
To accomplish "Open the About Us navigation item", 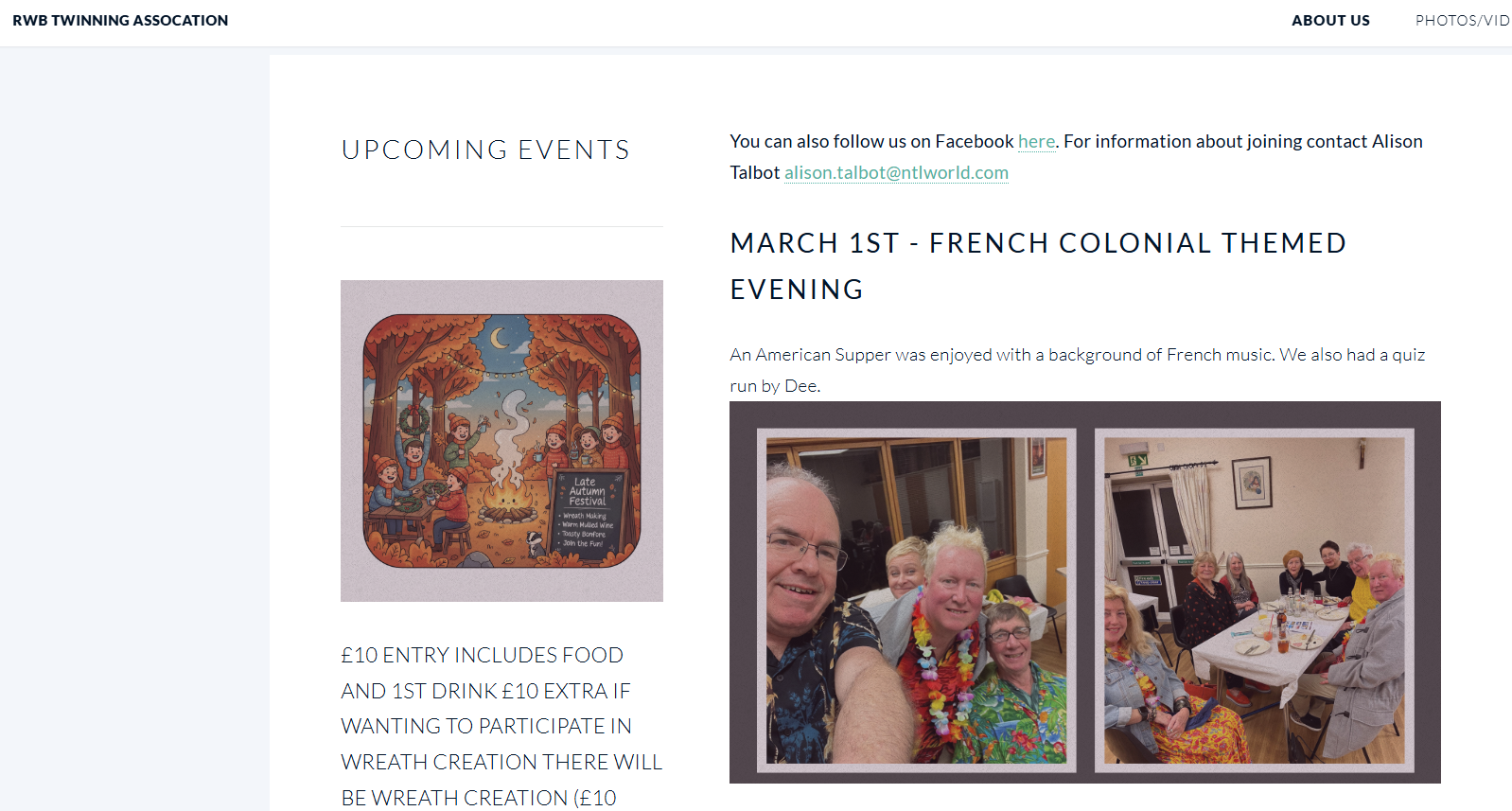I will pos(1330,21).
